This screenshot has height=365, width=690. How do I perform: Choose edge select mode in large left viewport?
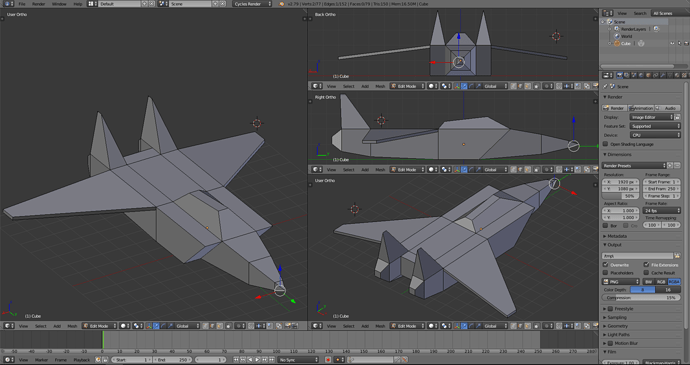pyautogui.click(x=213, y=326)
